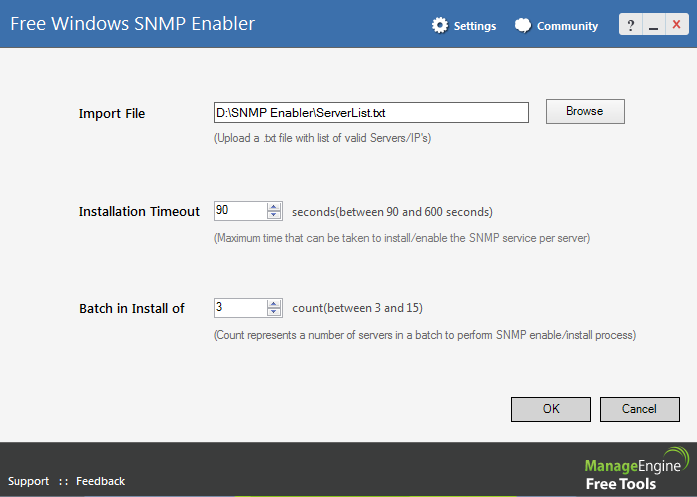Screen dimensions: 697x497
Task: Decrease the batch count with down arrow
Action: click(274, 312)
